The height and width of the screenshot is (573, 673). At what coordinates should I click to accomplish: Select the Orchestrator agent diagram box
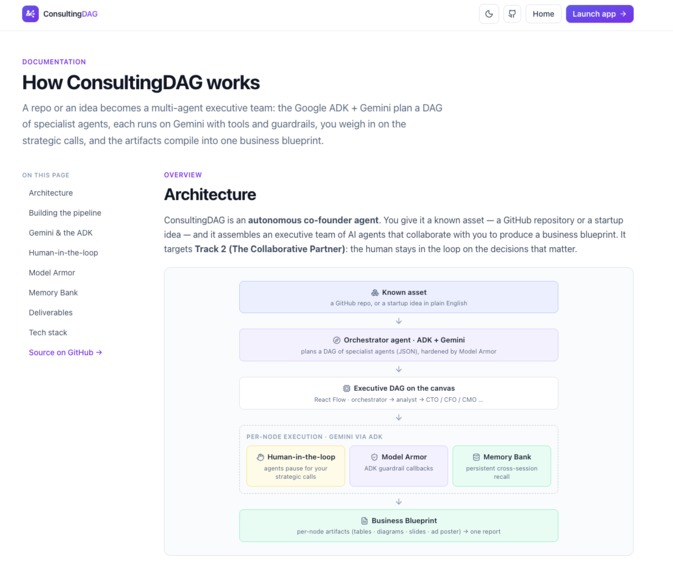(399, 345)
